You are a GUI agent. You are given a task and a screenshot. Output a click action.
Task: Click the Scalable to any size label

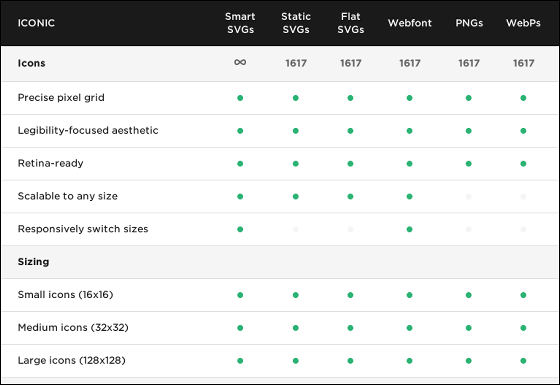pyautogui.click(x=68, y=196)
